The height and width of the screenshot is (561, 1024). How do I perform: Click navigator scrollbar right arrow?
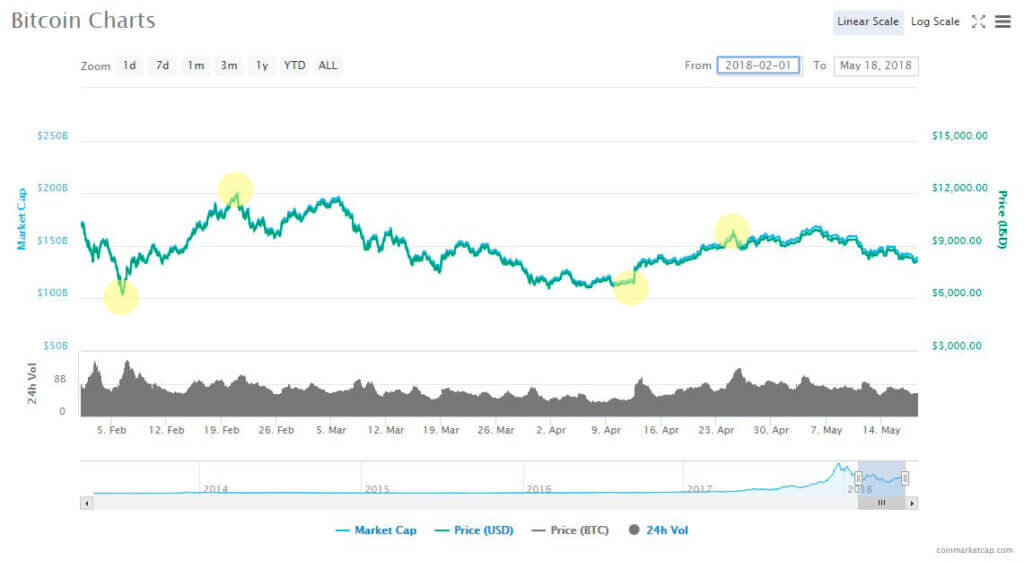click(912, 503)
